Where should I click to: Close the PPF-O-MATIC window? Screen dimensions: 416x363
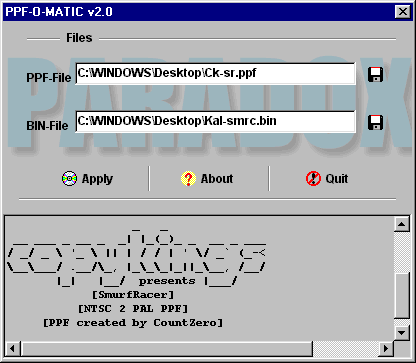[x=403, y=12]
